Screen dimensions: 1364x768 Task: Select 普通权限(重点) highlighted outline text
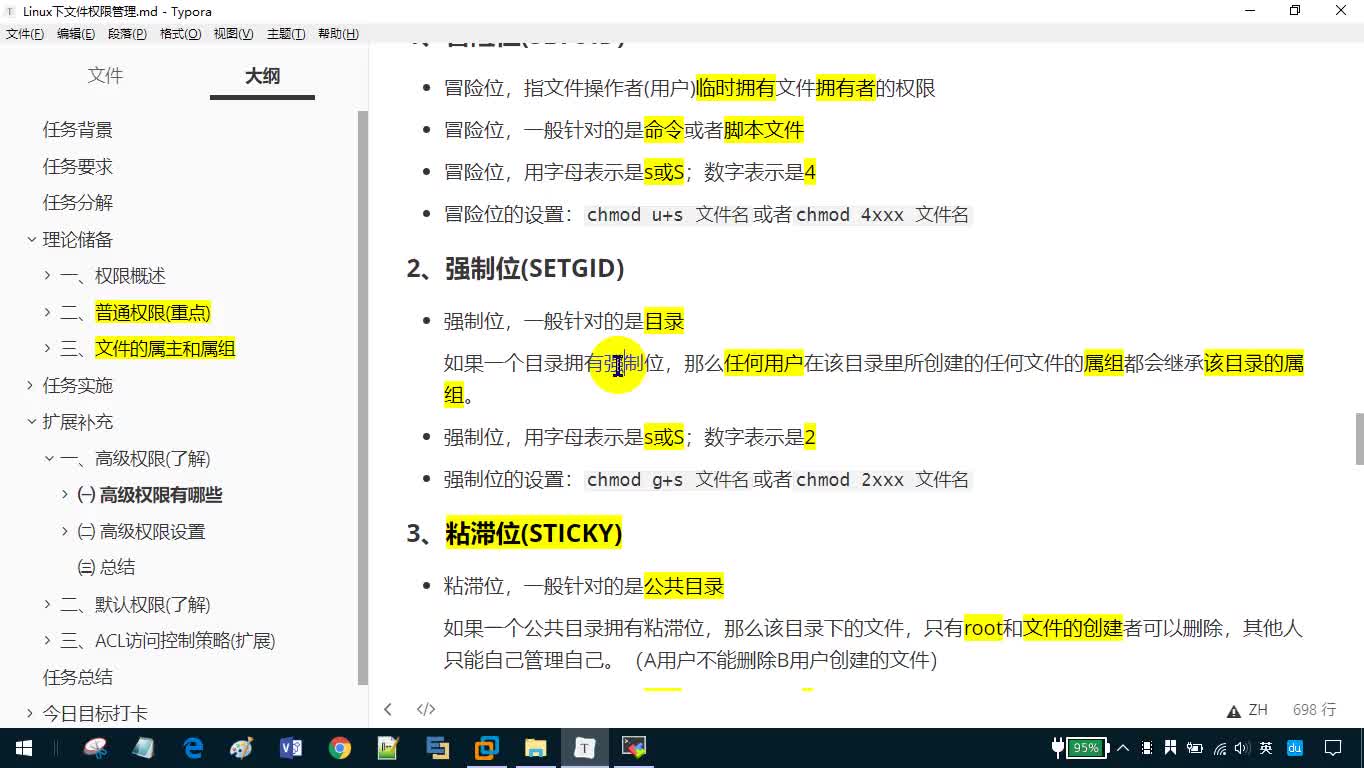pos(153,313)
